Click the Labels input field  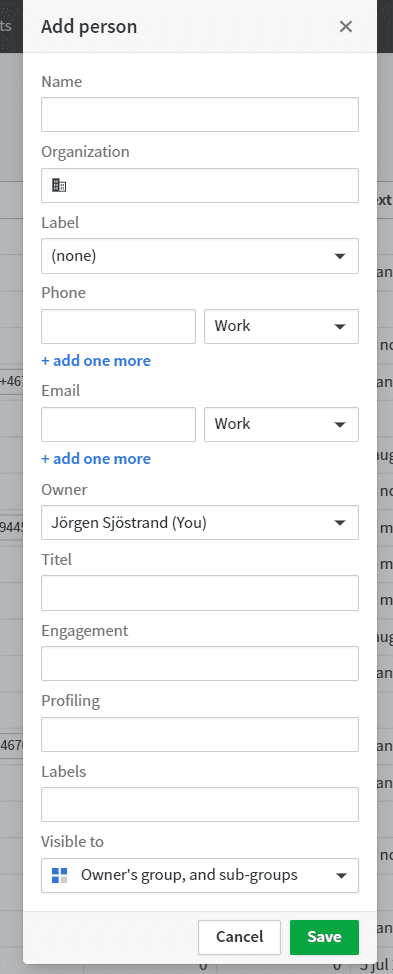200,805
